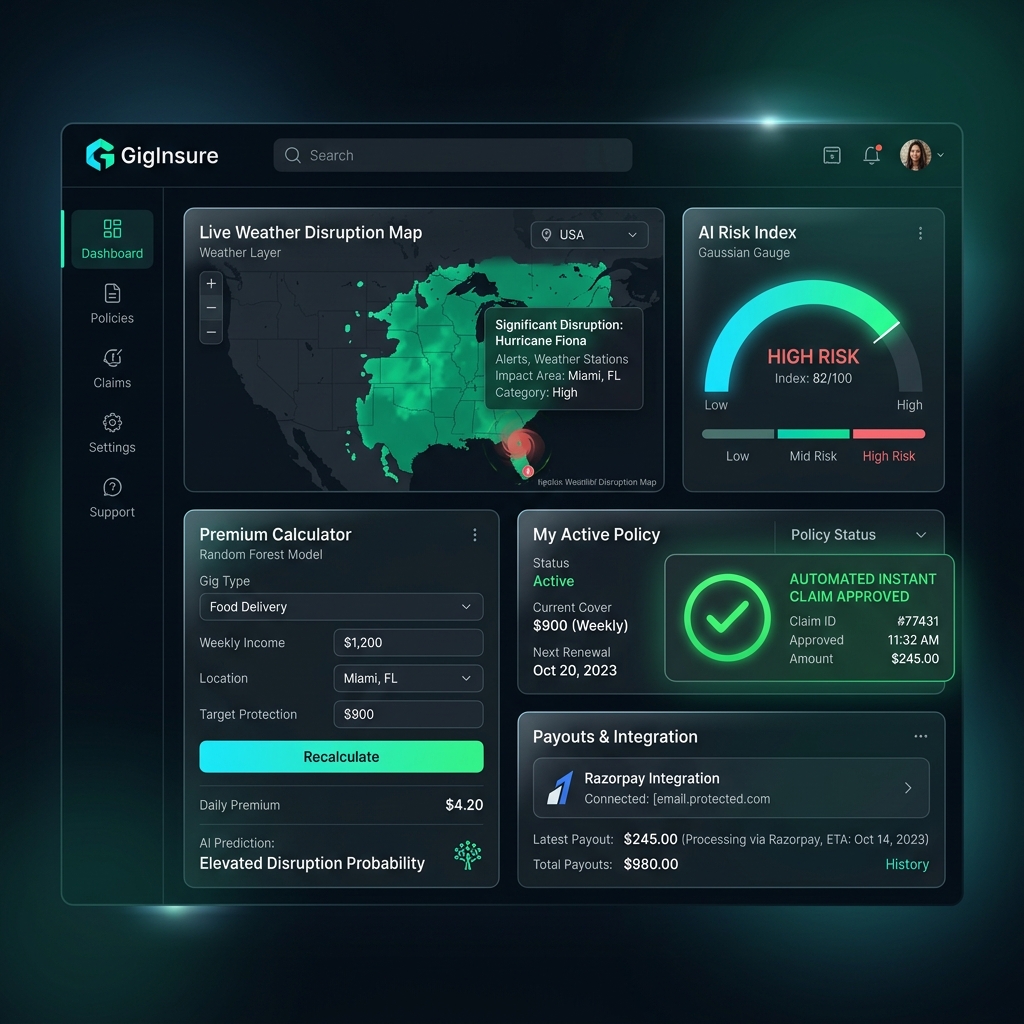
Task: Click the claim ID '#77431' value
Action: click(918, 621)
